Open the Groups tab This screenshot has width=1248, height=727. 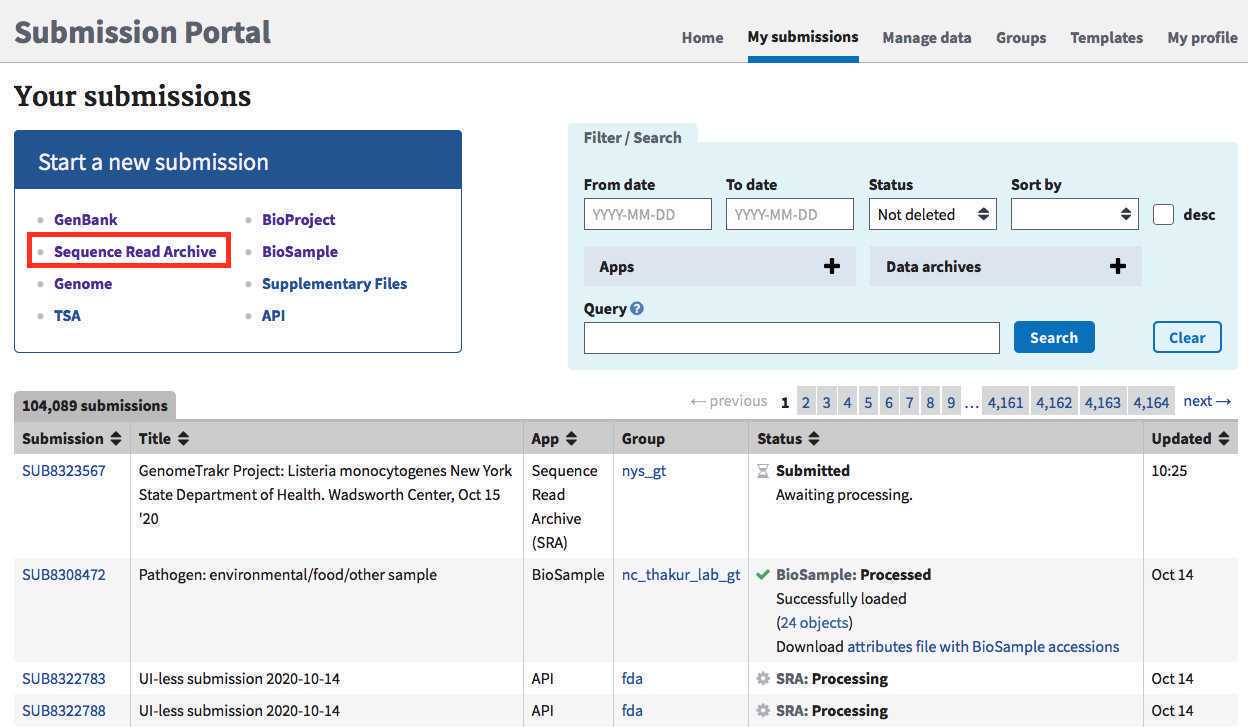(x=1021, y=38)
